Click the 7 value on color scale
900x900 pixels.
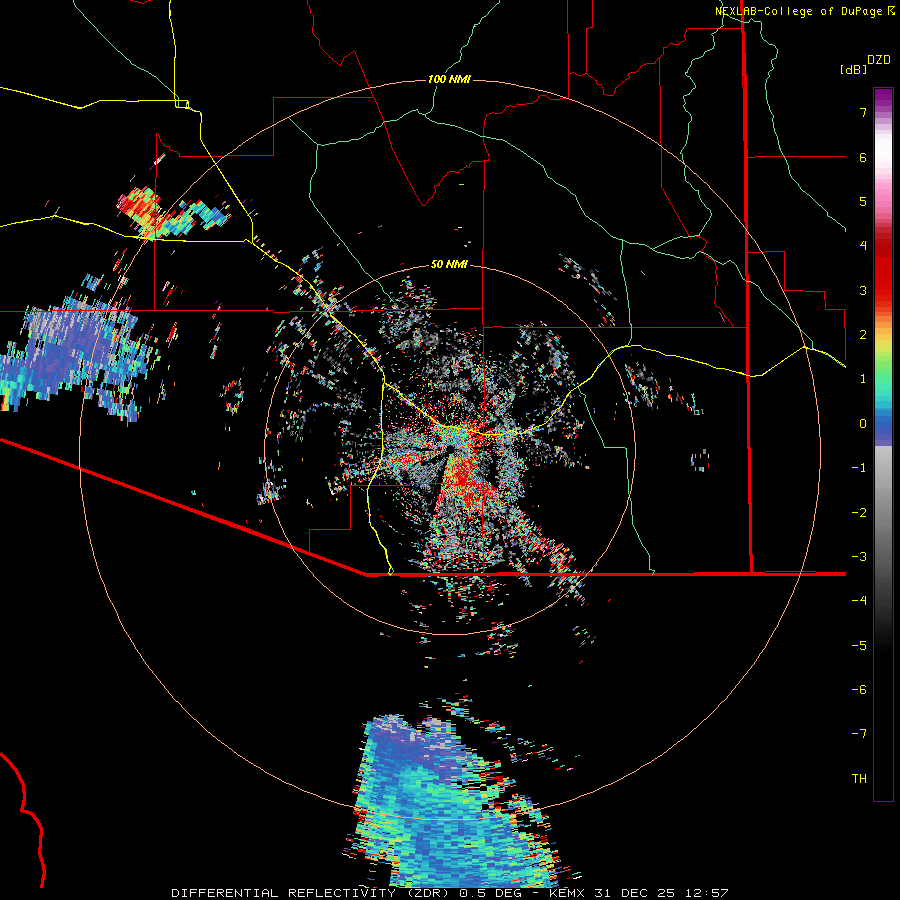863,112
